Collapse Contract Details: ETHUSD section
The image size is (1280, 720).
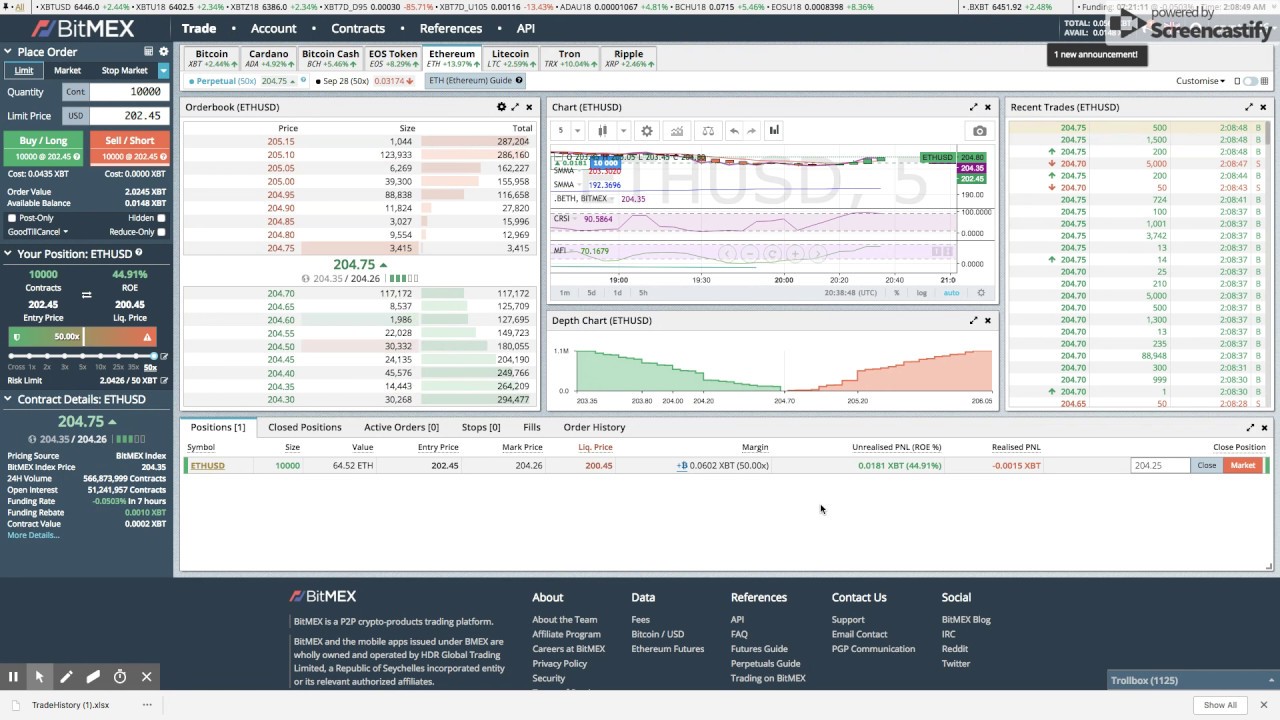click(8, 399)
